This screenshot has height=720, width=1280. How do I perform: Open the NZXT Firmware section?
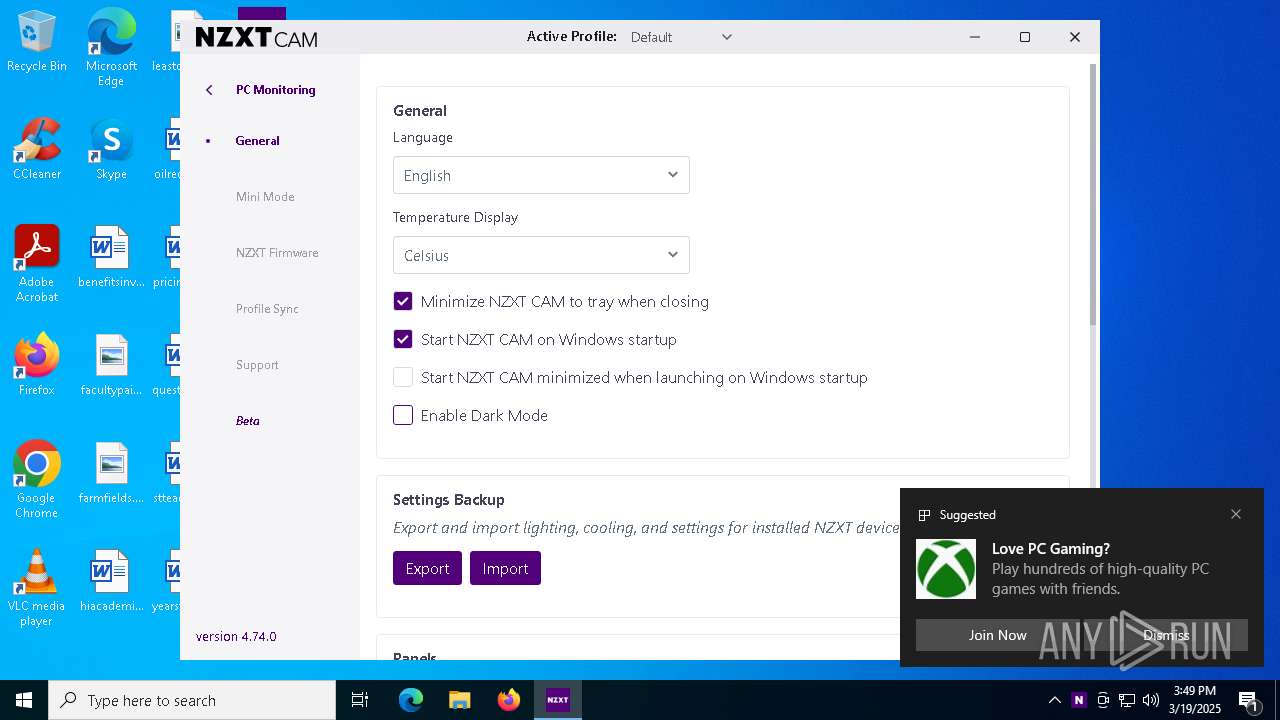(277, 253)
